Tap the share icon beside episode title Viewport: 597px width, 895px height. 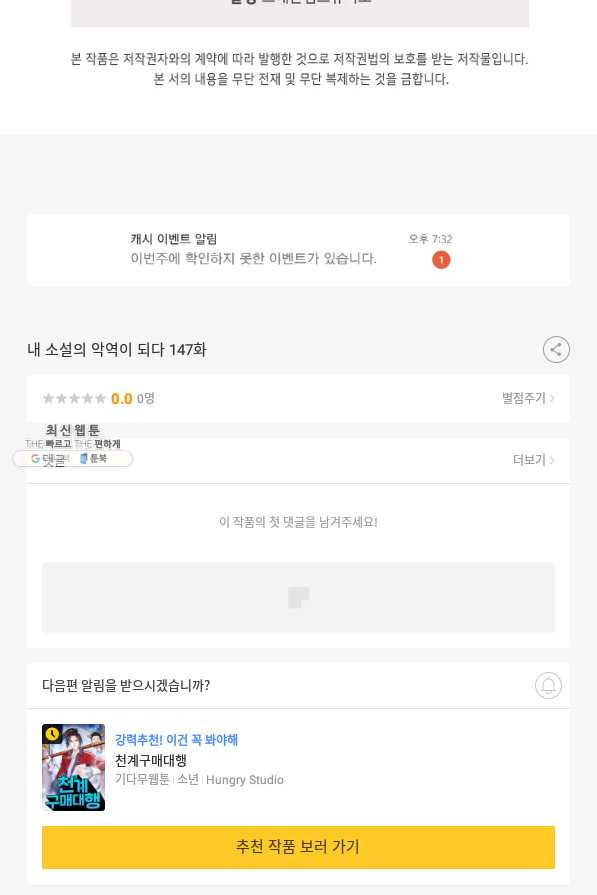556,349
